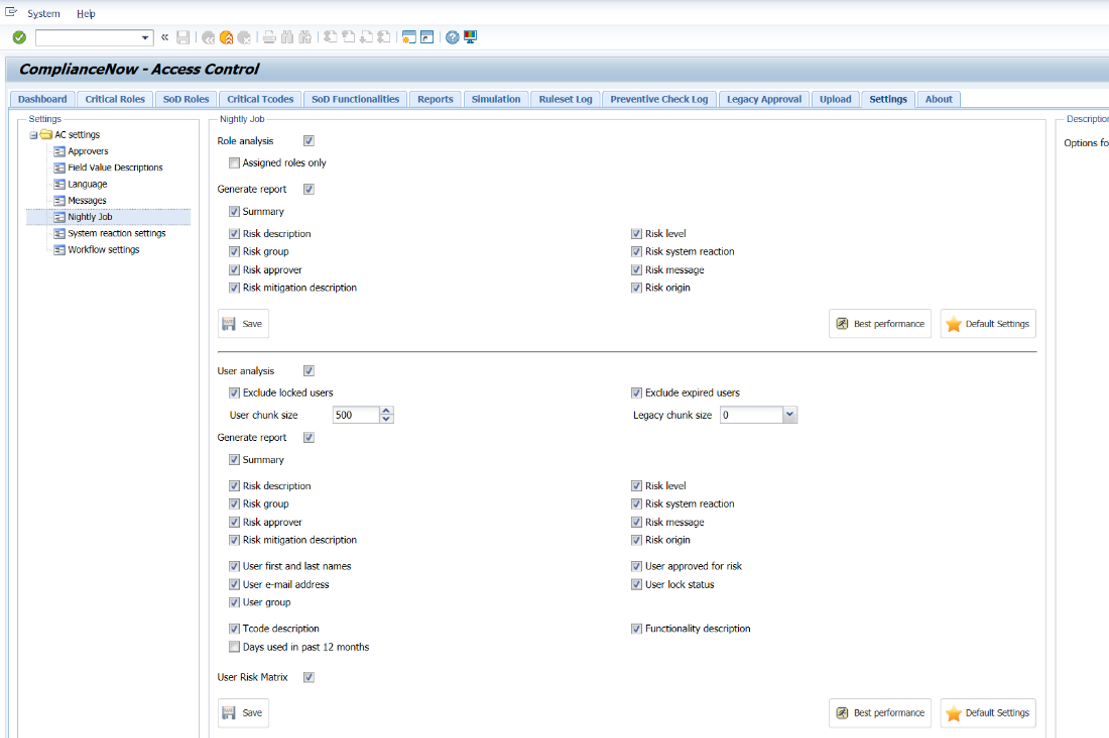This screenshot has height=738, width=1109.
Task: Increase User chunk size with up arrow
Action: coord(386,411)
